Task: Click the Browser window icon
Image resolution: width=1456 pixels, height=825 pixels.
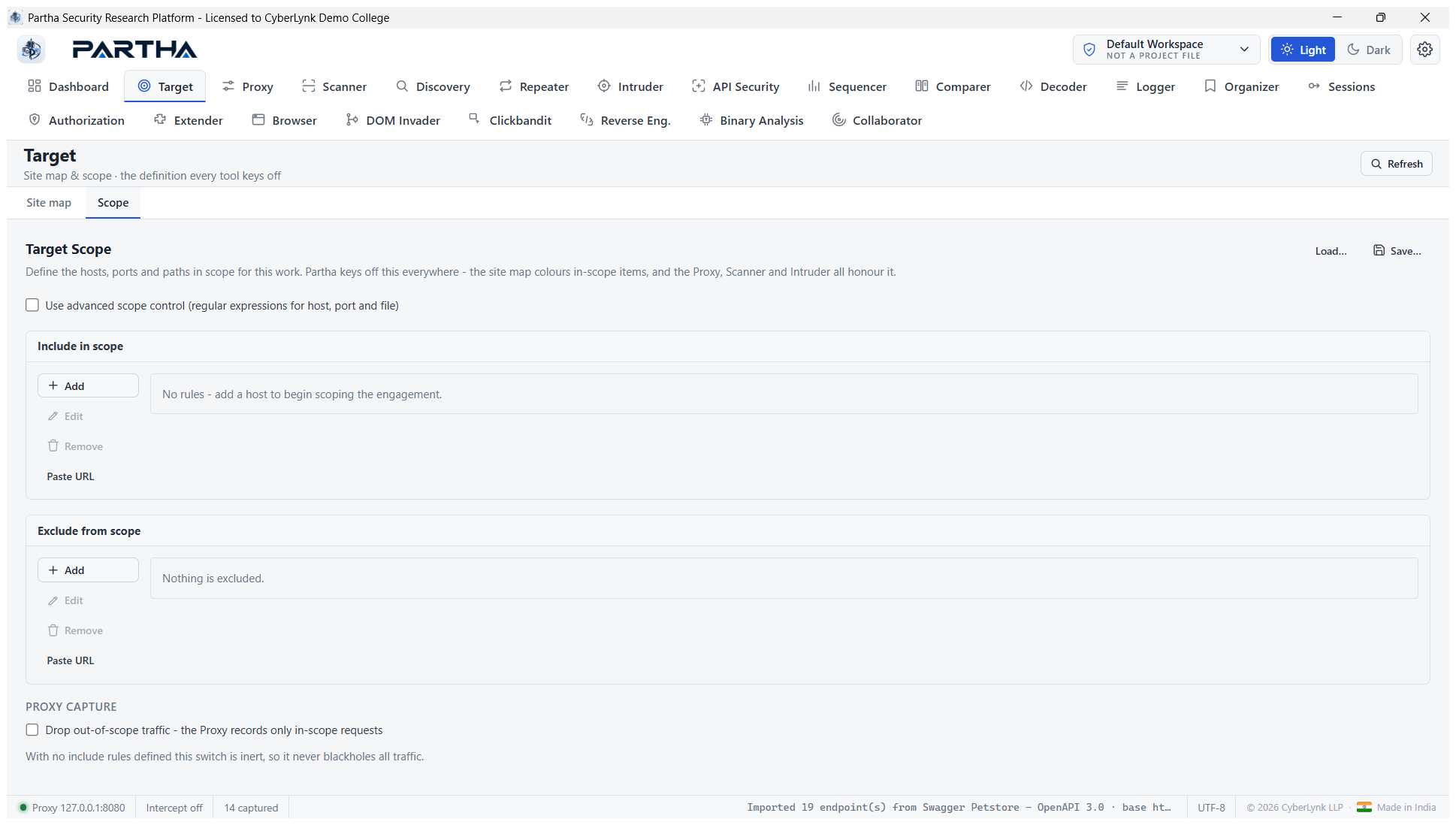Action: pyautogui.click(x=258, y=119)
